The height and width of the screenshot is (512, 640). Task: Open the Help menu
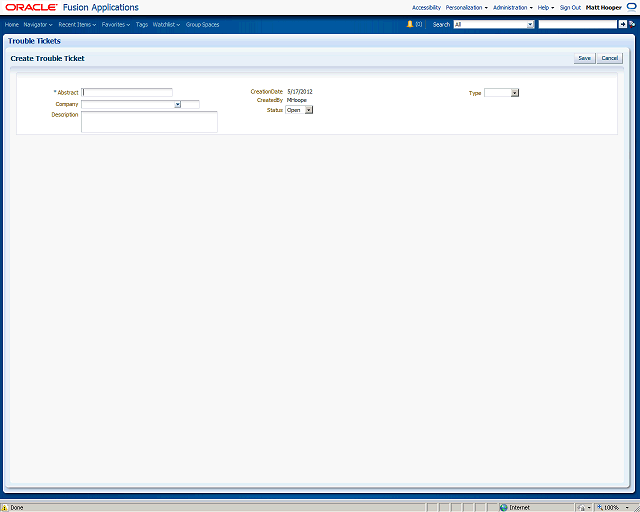coord(546,7)
